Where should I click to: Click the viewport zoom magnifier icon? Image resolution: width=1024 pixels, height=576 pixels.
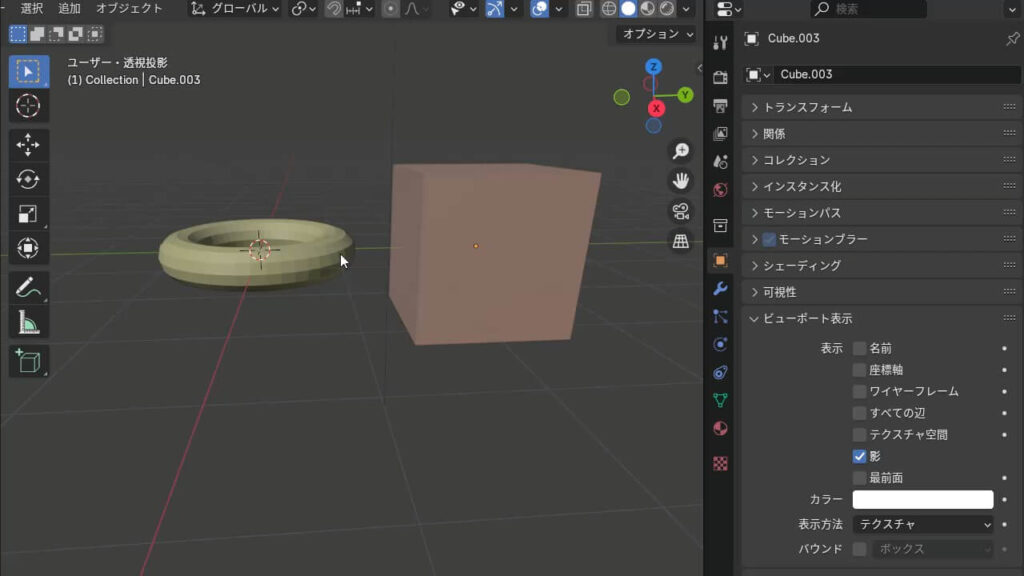point(680,151)
